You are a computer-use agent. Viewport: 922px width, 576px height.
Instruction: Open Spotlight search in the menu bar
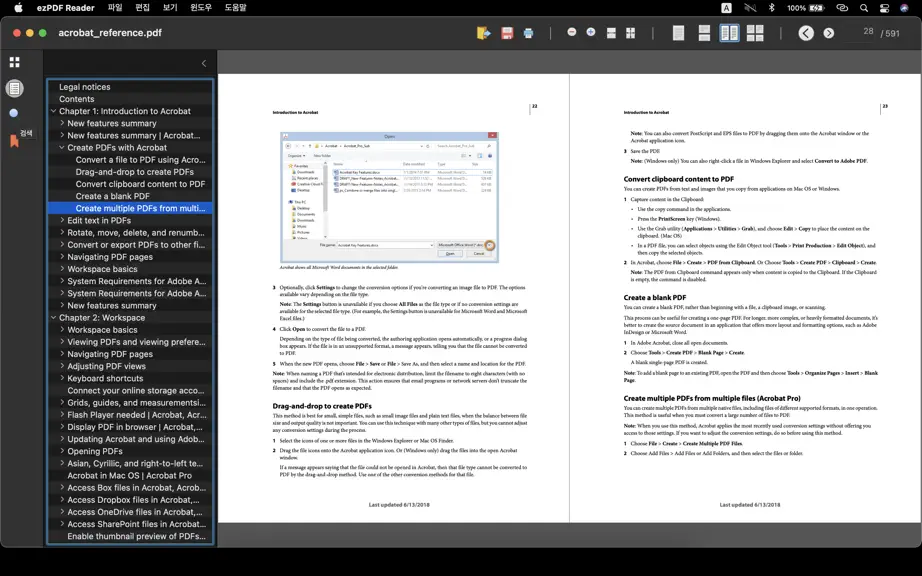point(864,8)
